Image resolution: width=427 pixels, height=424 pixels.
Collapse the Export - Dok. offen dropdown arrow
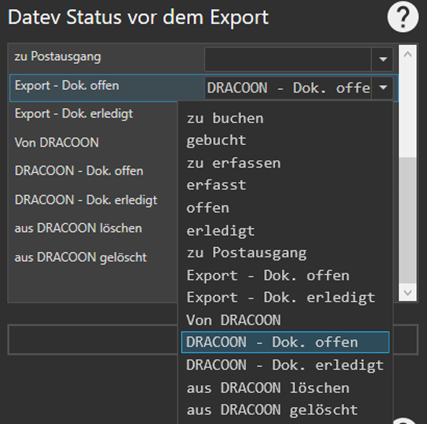[x=383, y=88]
